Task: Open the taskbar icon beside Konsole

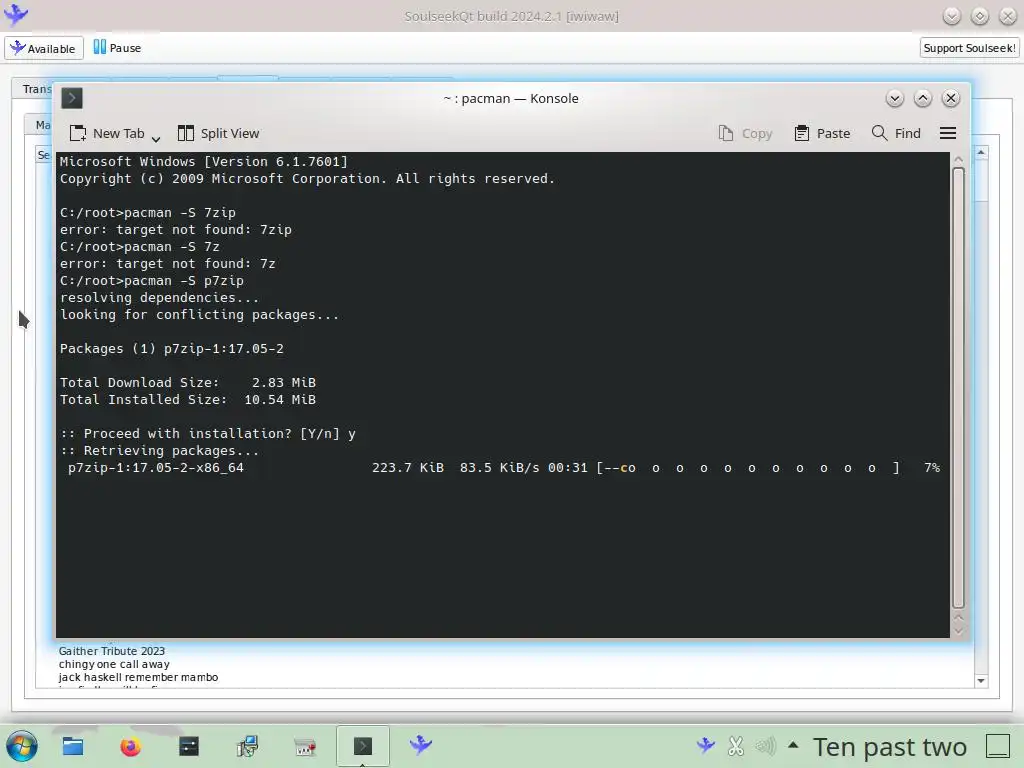Action: 305,746
